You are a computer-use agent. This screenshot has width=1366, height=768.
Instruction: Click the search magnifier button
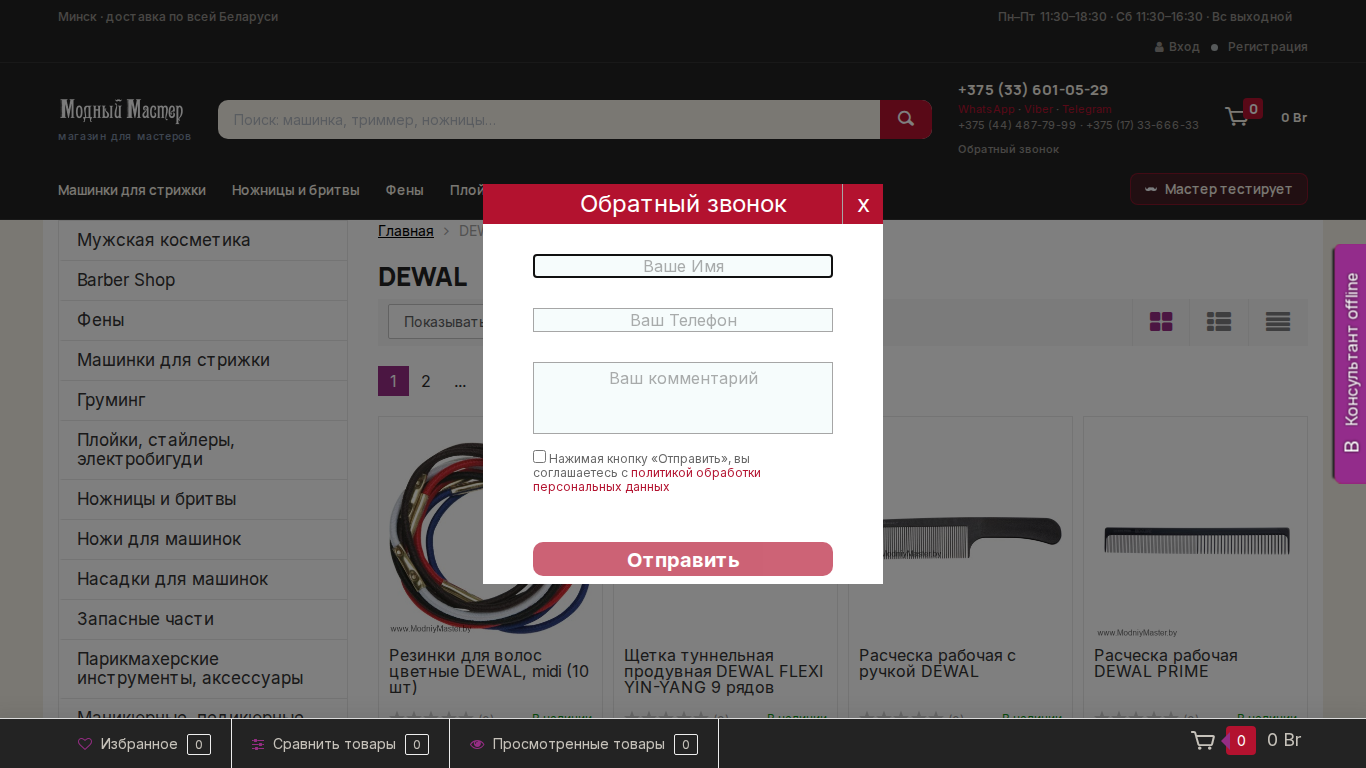pyautogui.click(x=906, y=119)
